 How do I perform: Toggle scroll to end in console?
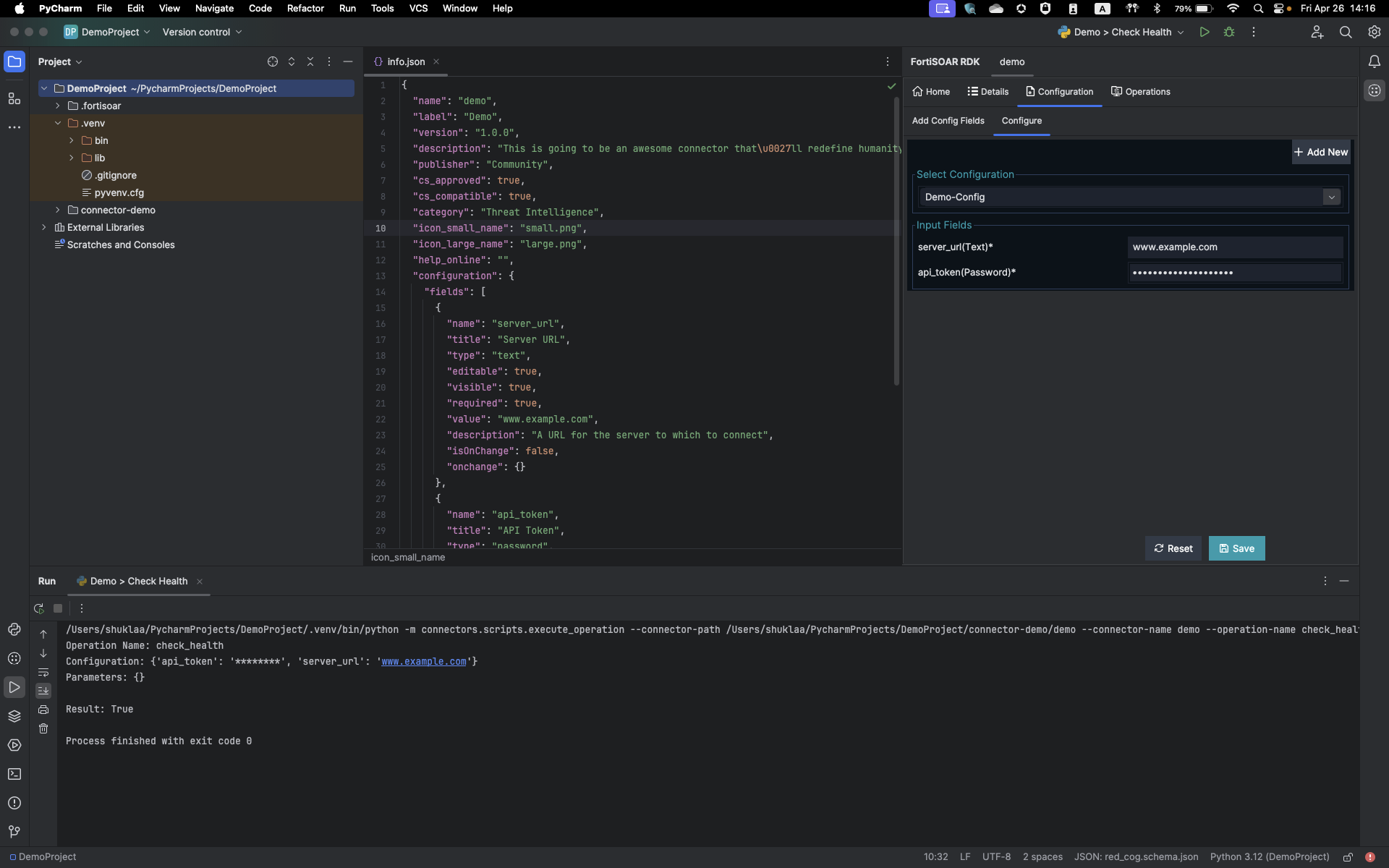(x=43, y=691)
